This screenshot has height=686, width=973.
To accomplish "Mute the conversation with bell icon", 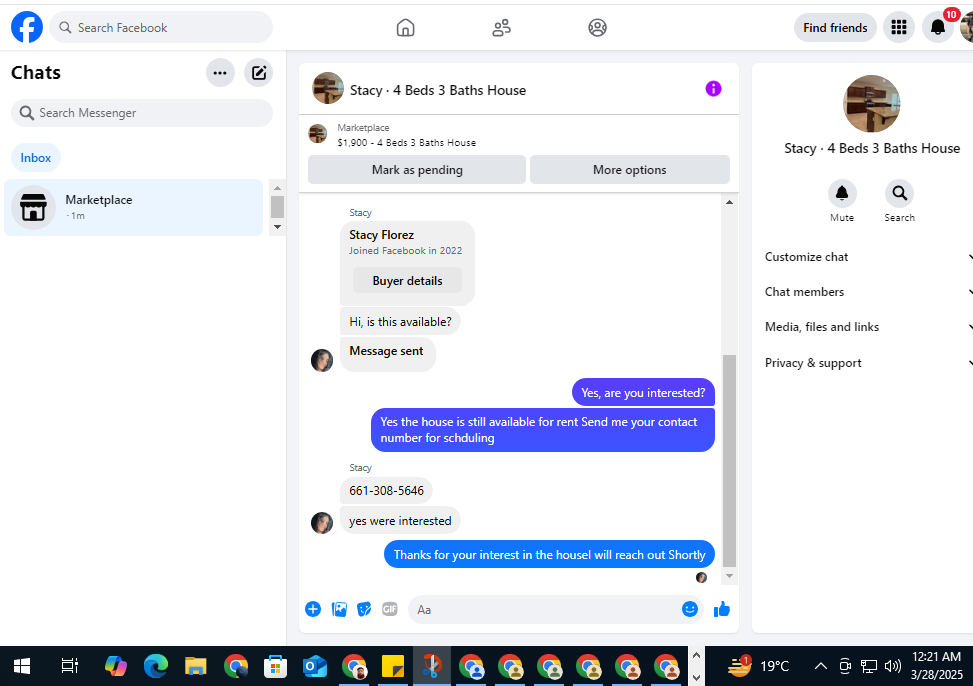I will [x=841, y=194].
